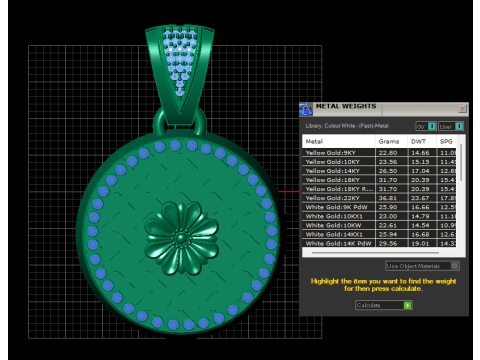
Task: Click the 29.56 grams value
Action: 388,243
